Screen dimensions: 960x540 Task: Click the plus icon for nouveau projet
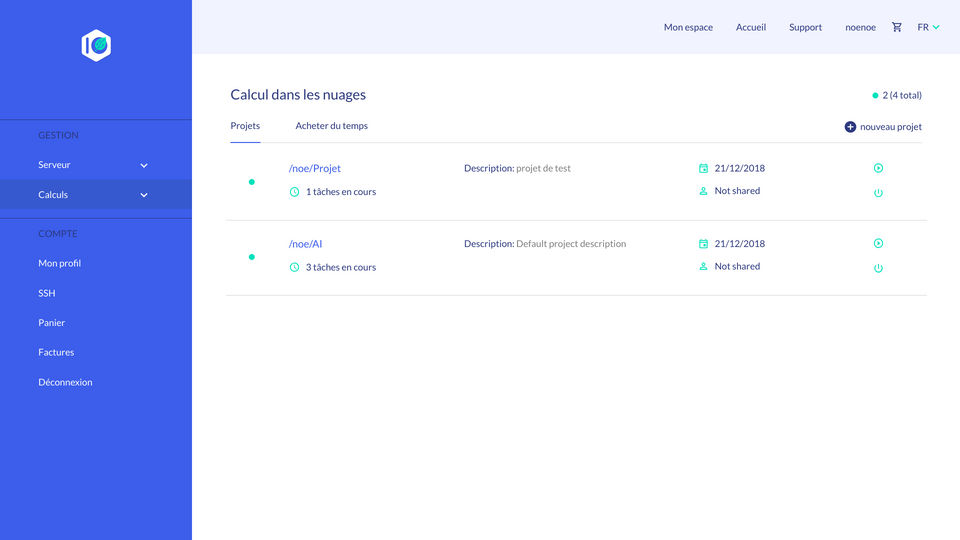[x=850, y=127]
